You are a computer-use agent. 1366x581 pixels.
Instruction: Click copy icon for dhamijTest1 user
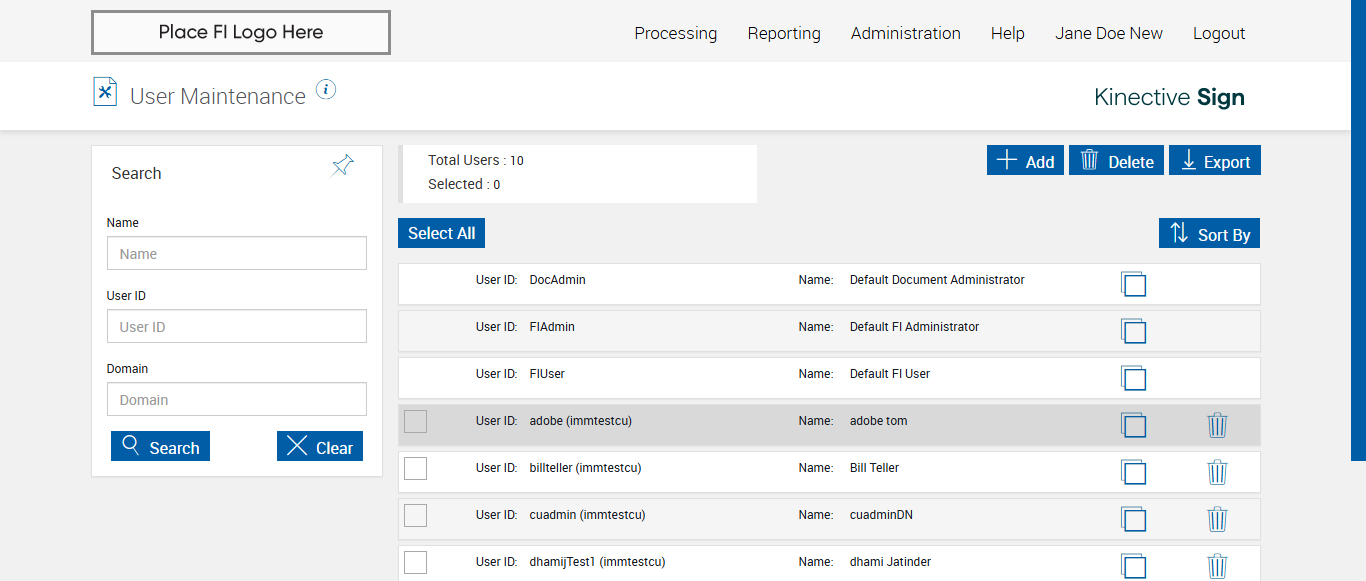pos(1133,565)
